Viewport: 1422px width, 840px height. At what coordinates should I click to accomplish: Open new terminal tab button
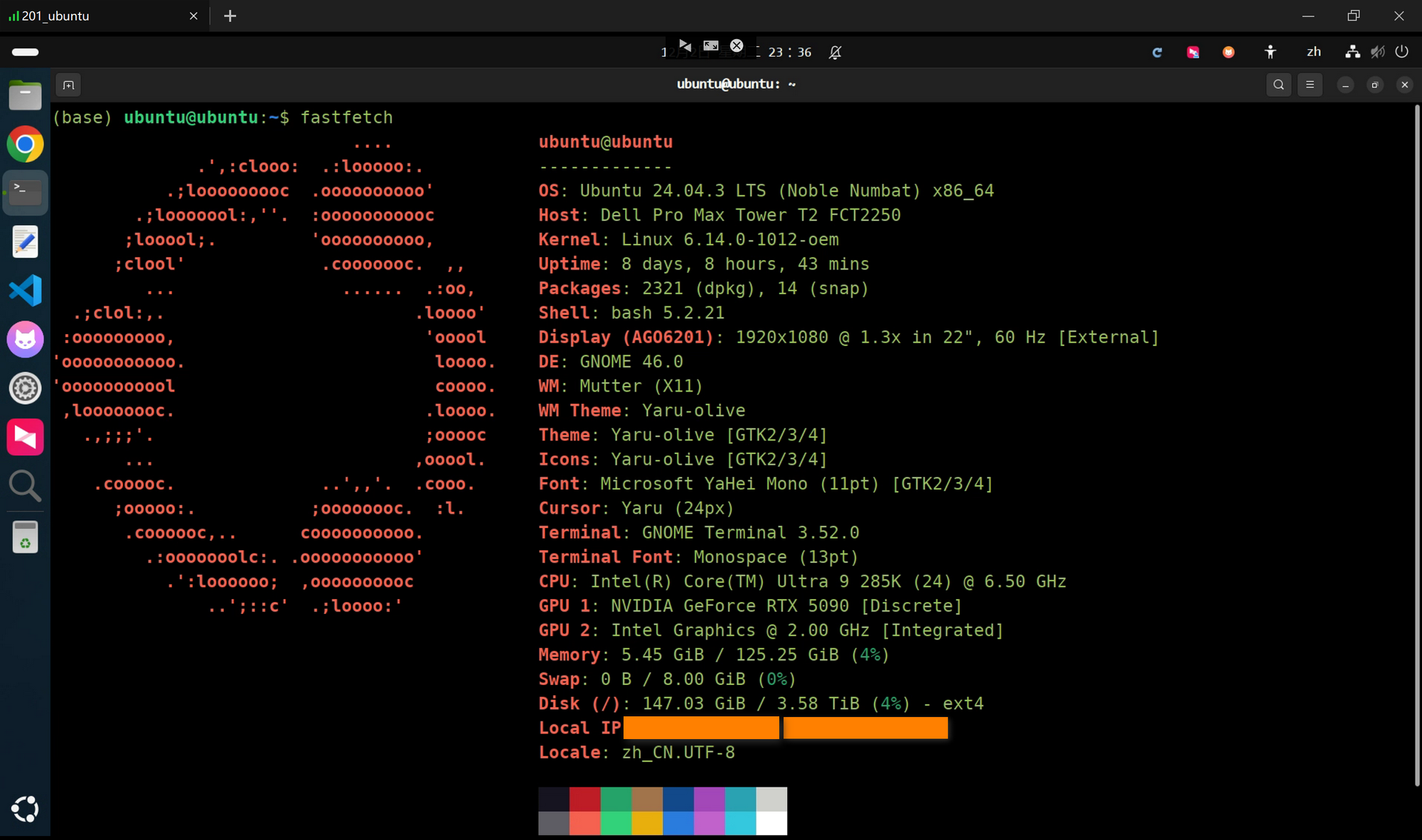[68, 85]
